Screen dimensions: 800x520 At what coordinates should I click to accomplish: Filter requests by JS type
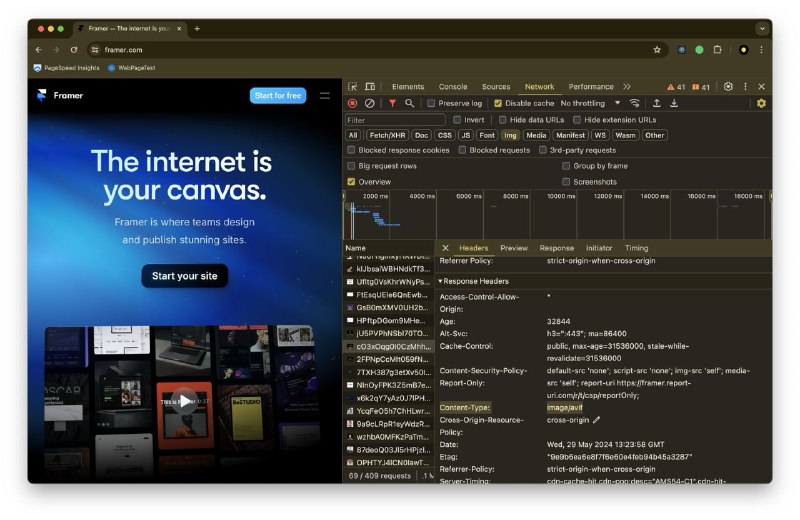tap(465, 135)
